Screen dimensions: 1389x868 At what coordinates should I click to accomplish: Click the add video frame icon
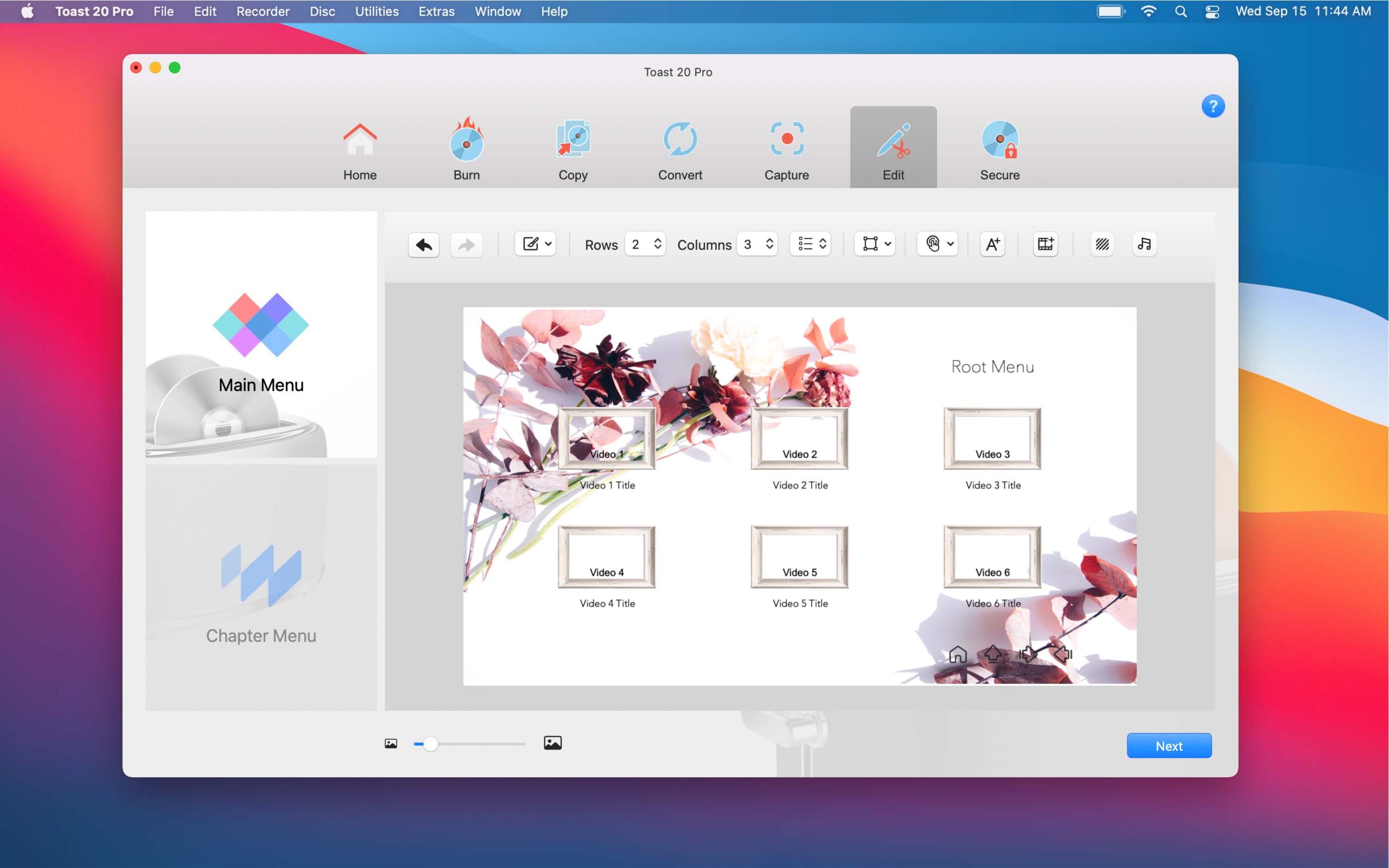pos(1045,245)
